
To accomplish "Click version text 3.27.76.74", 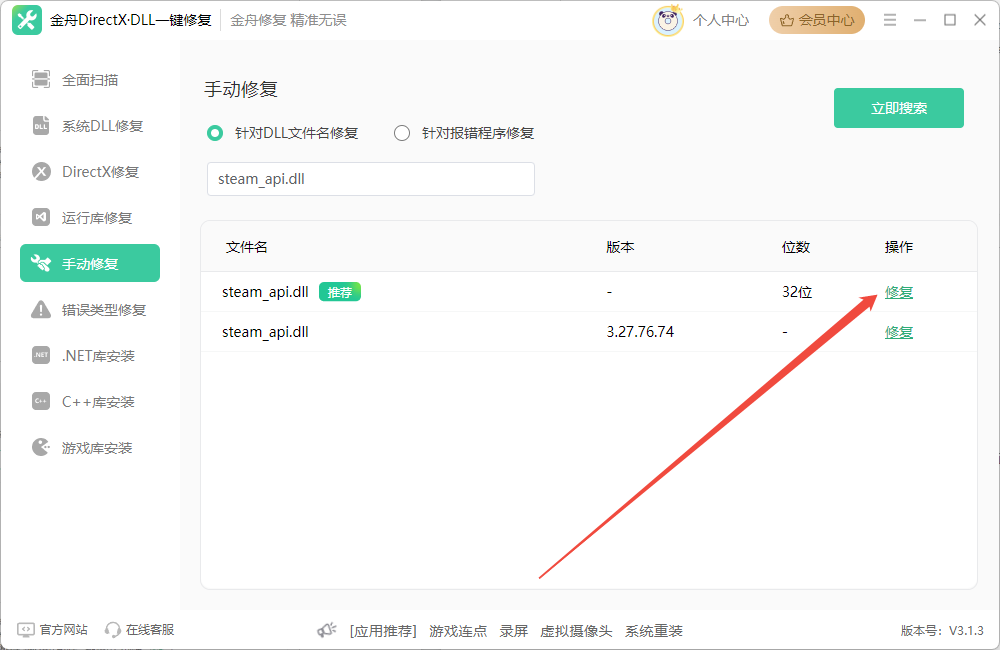I will 640,332.
